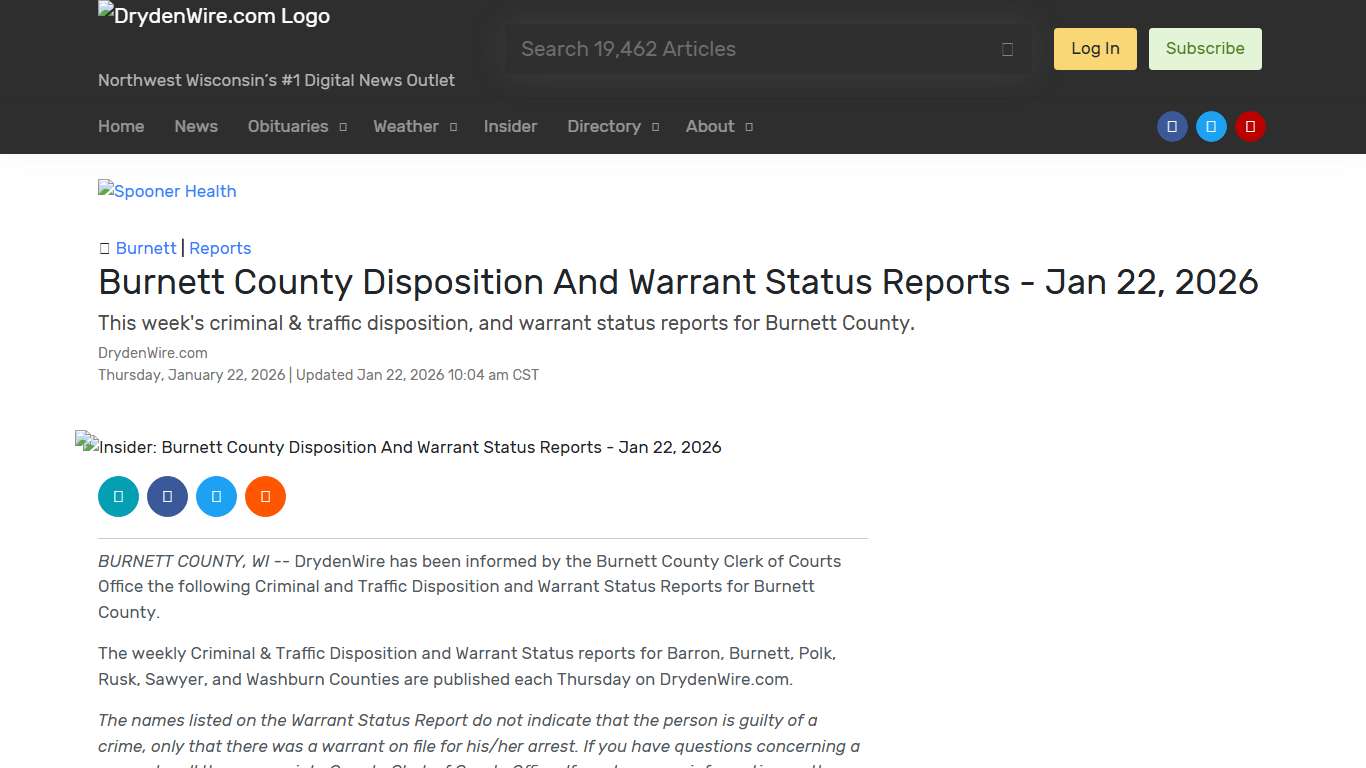Click inside the Search 19,462 Articles field
Viewport: 1366px width, 768px height.
[x=700, y=48]
